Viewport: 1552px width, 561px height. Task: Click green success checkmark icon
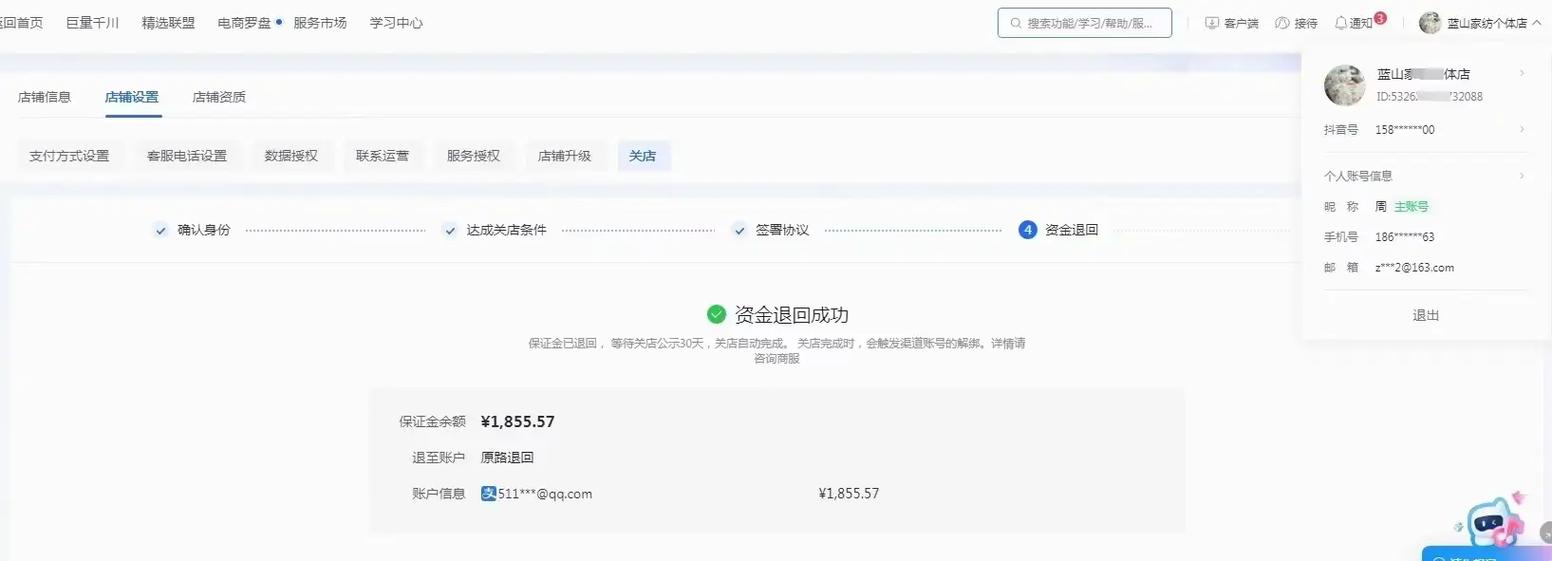[716, 315]
